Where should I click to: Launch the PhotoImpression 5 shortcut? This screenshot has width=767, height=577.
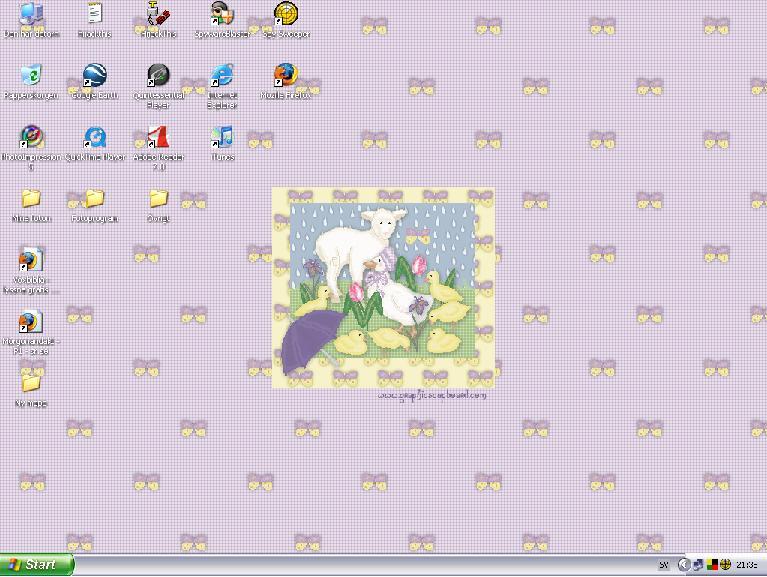coord(31,137)
